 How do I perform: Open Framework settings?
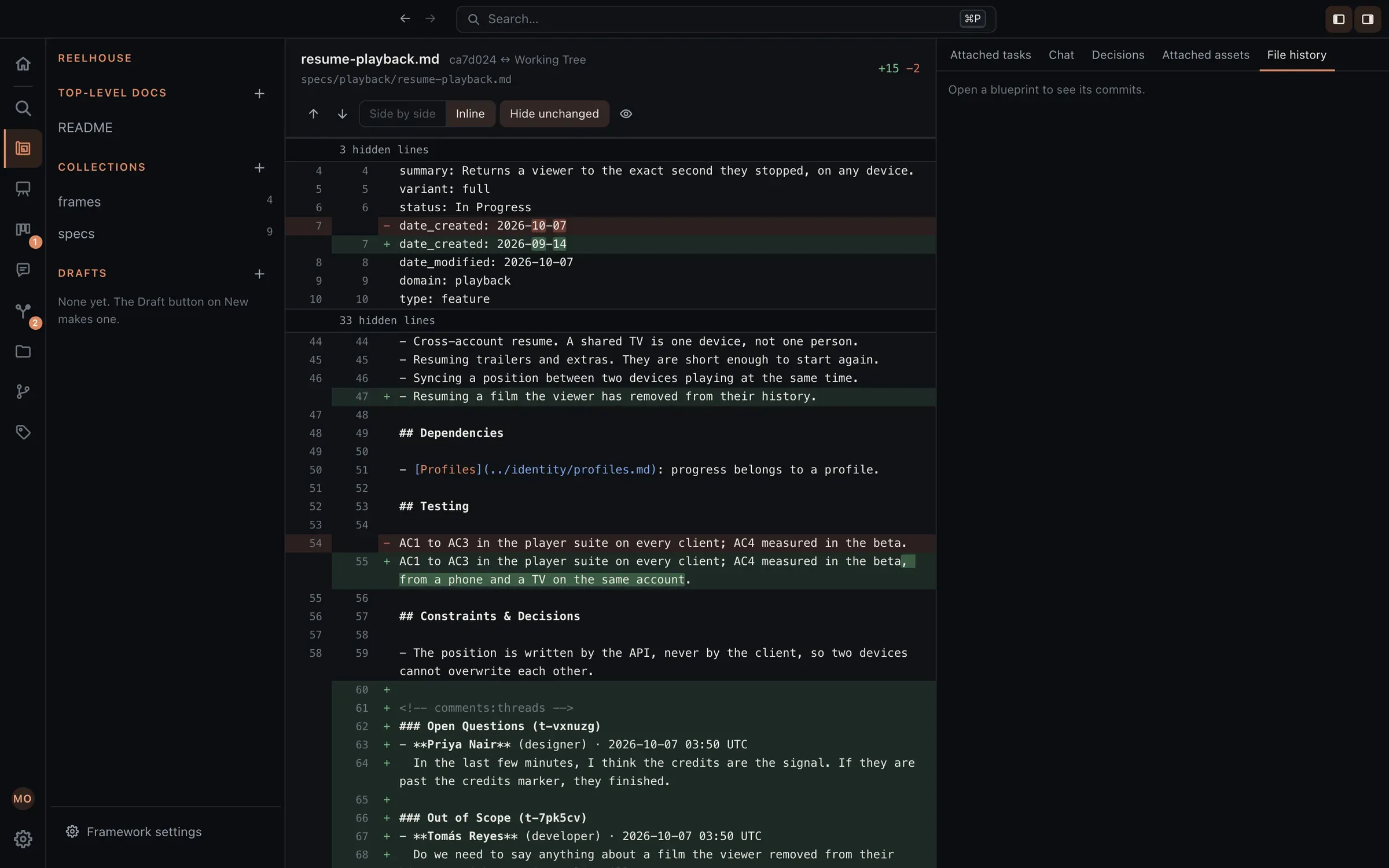[x=134, y=832]
